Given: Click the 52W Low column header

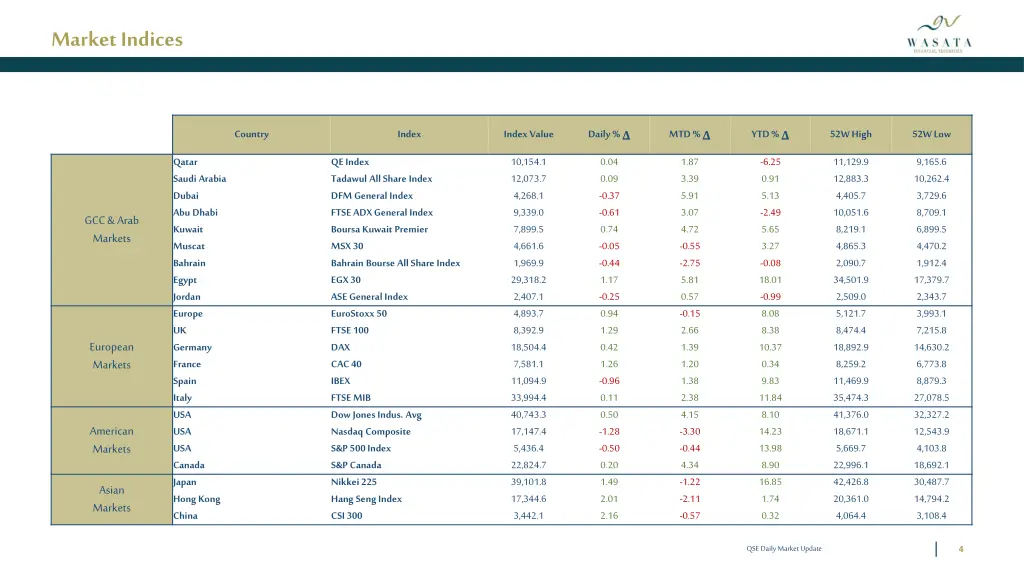Looking at the screenshot, I should pos(931,134).
